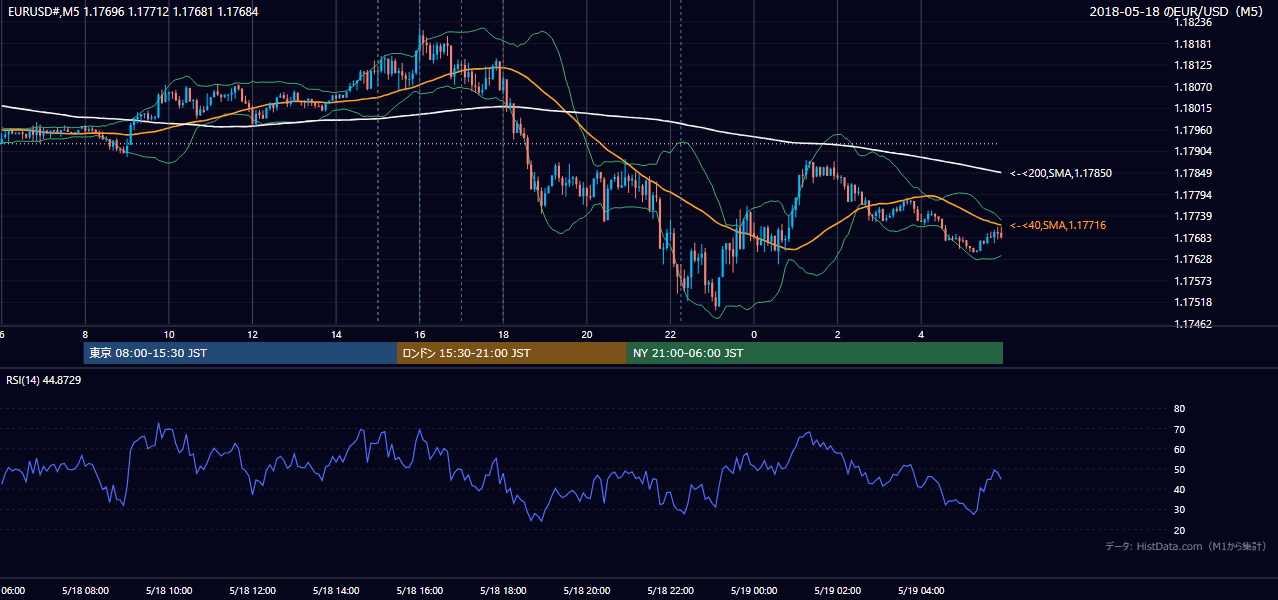Viewport: 1278px width, 600px height.
Task: Click hour marker 10 under price chart
Action: [169, 334]
